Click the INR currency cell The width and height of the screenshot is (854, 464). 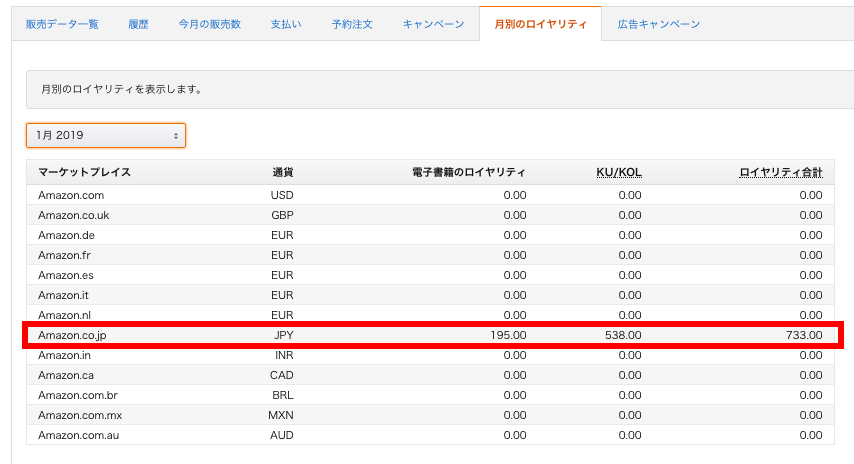[284, 355]
